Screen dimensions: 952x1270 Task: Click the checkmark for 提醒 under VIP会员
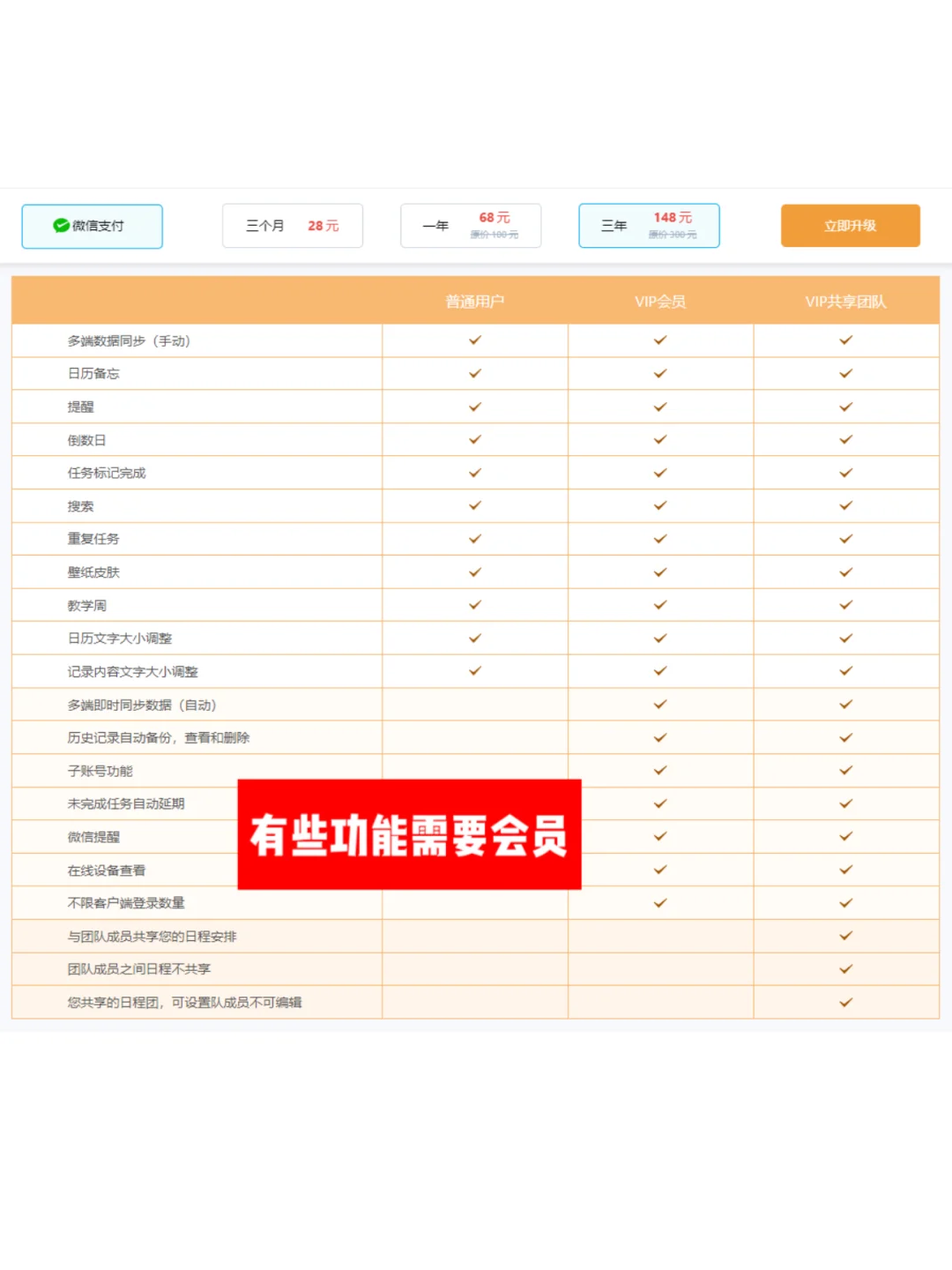click(659, 407)
